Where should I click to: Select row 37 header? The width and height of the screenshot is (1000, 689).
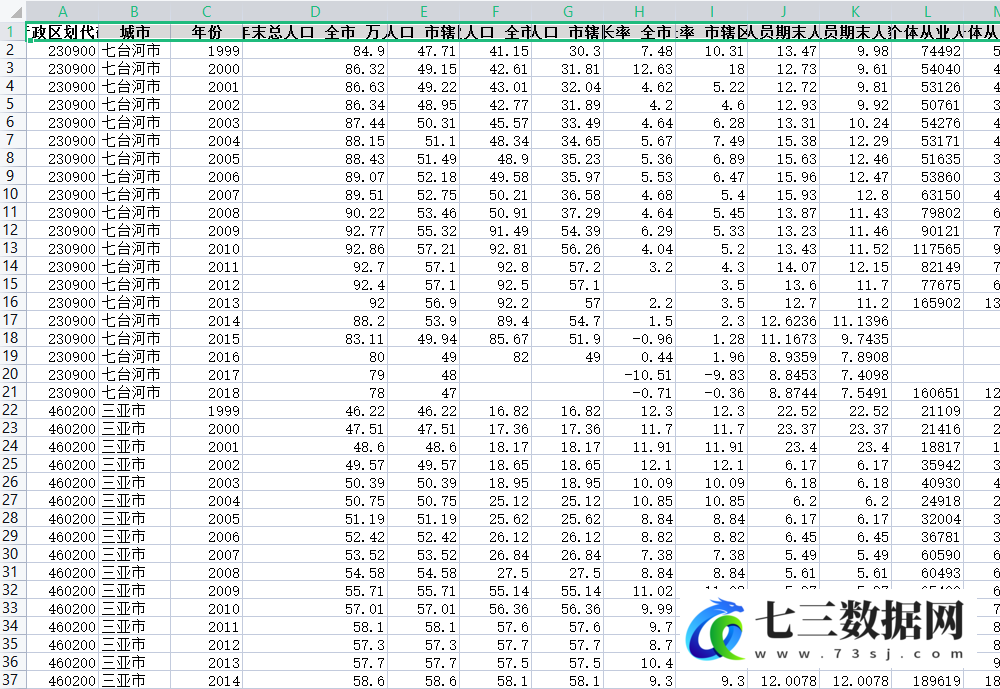coord(13,681)
